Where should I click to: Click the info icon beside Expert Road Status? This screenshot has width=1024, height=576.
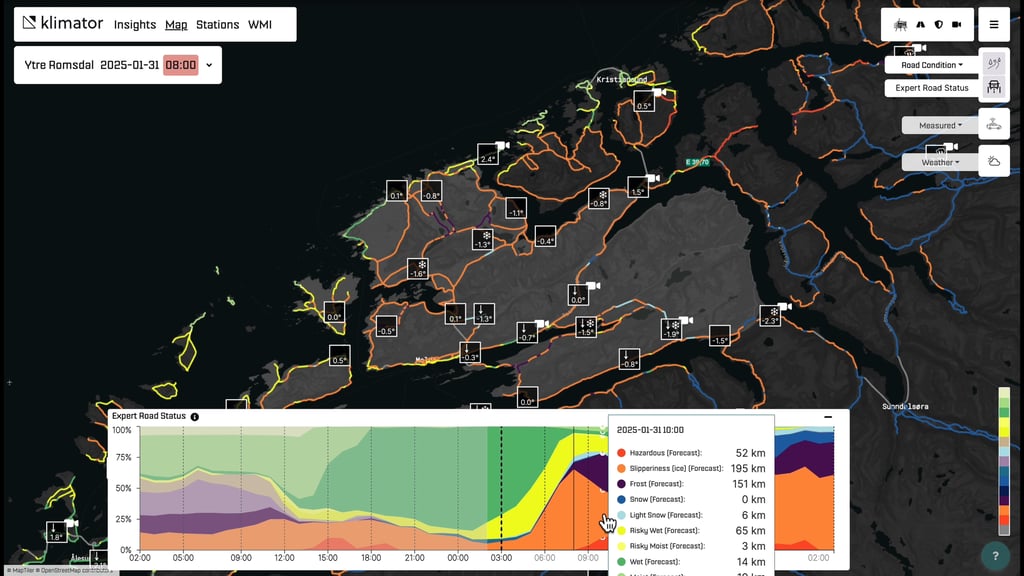193,416
